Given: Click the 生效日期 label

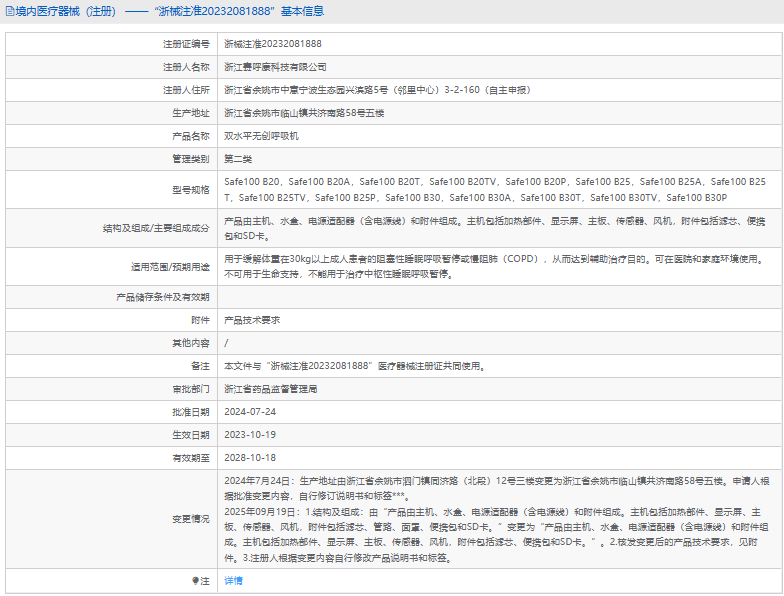Looking at the screenshot, I should click(x=191, y=435).
